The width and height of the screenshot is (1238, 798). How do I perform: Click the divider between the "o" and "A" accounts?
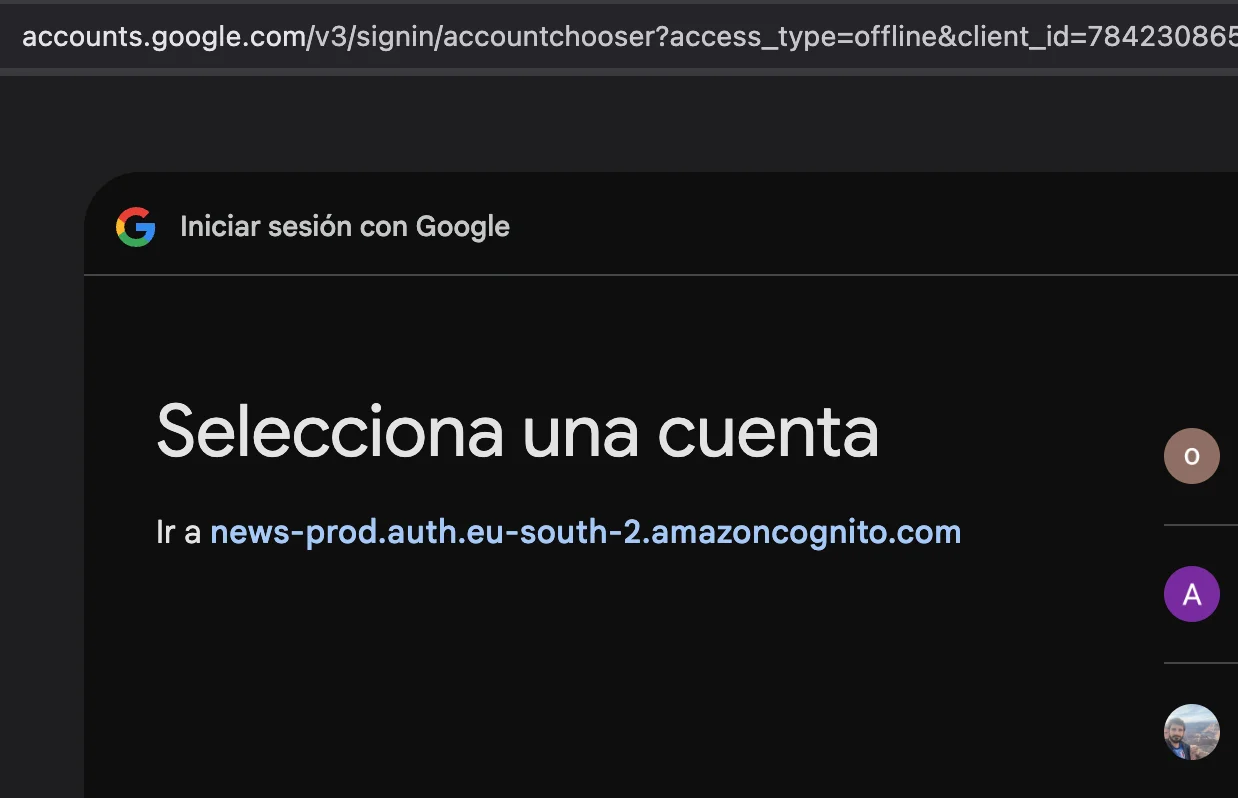point(1201,524)
